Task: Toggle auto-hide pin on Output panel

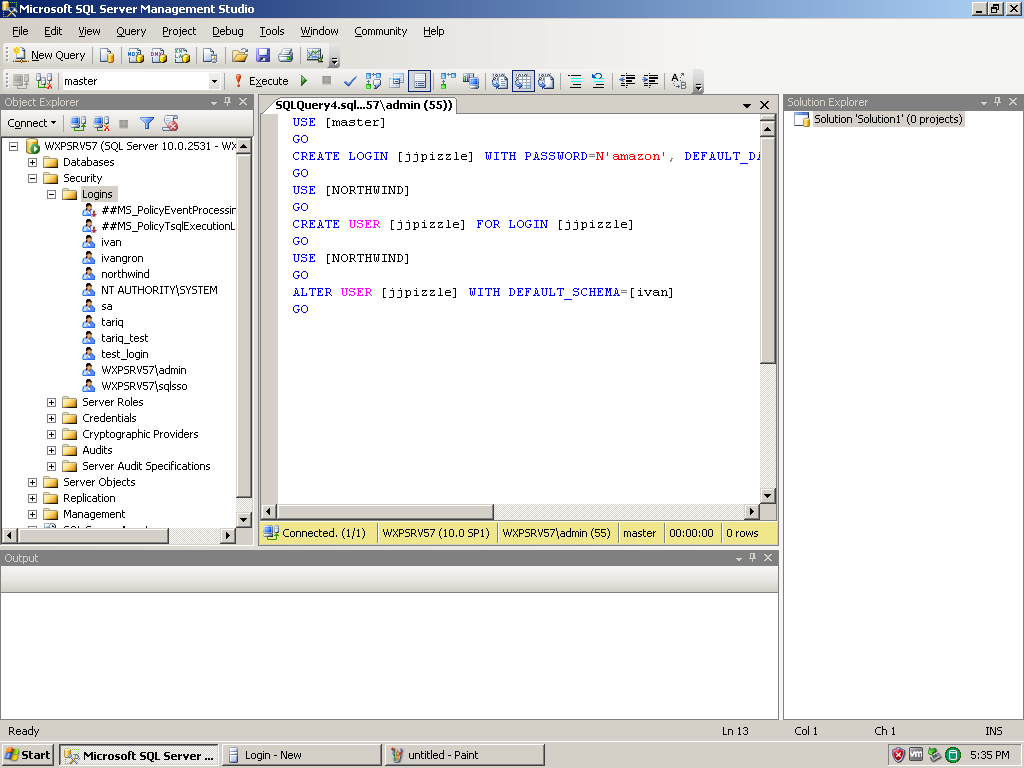Action: tap(753, 558)
